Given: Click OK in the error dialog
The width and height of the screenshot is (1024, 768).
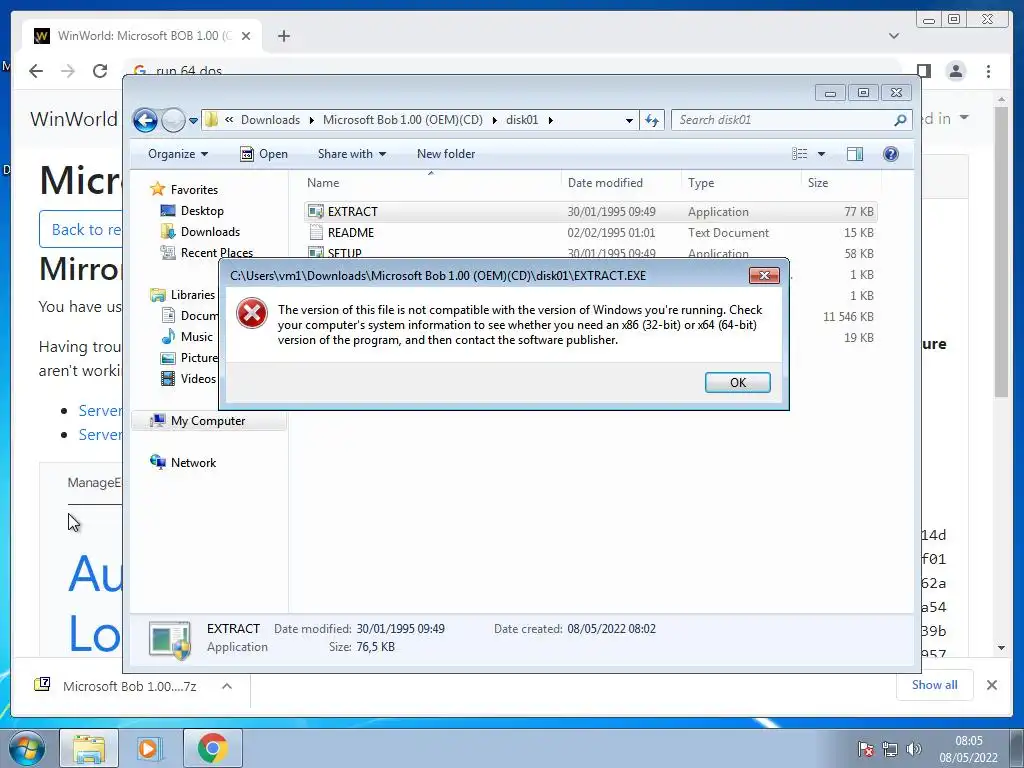Looking at the screenshot, I should coord(737,382).
